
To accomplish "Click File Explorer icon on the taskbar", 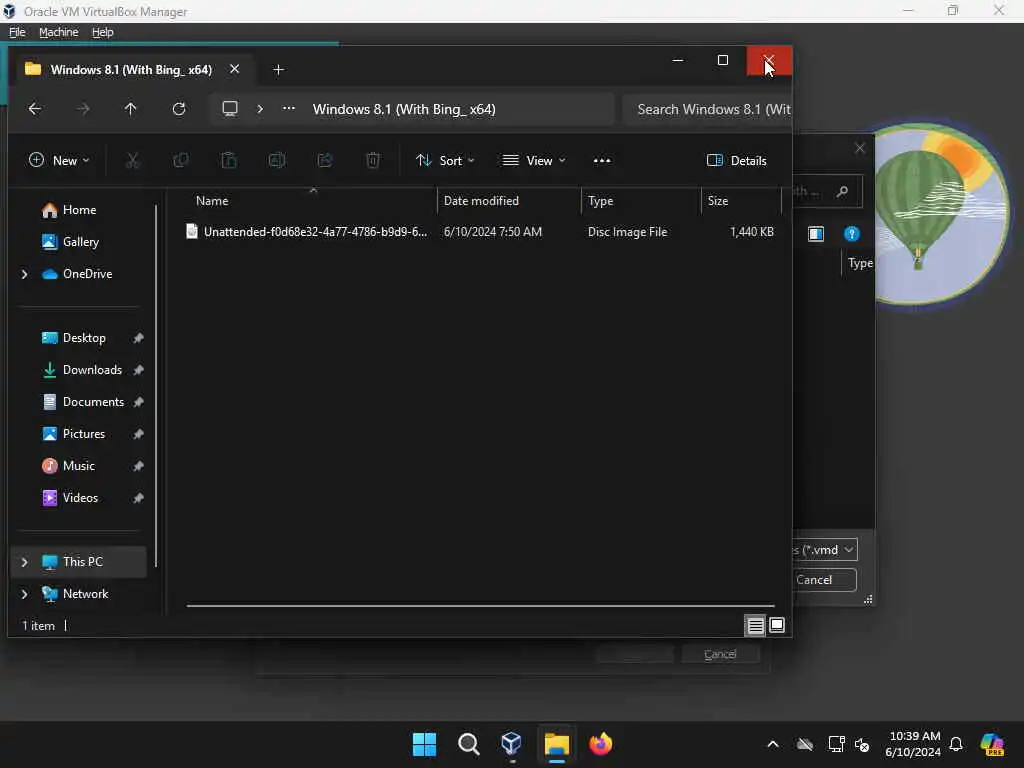I will (556, 744).
